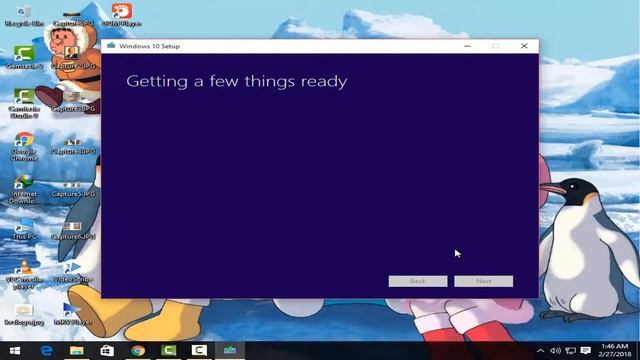Open the taskbar clock showing 1:46 AM
The width and height of the screenshot is (640, 360).
coord(615,351)
